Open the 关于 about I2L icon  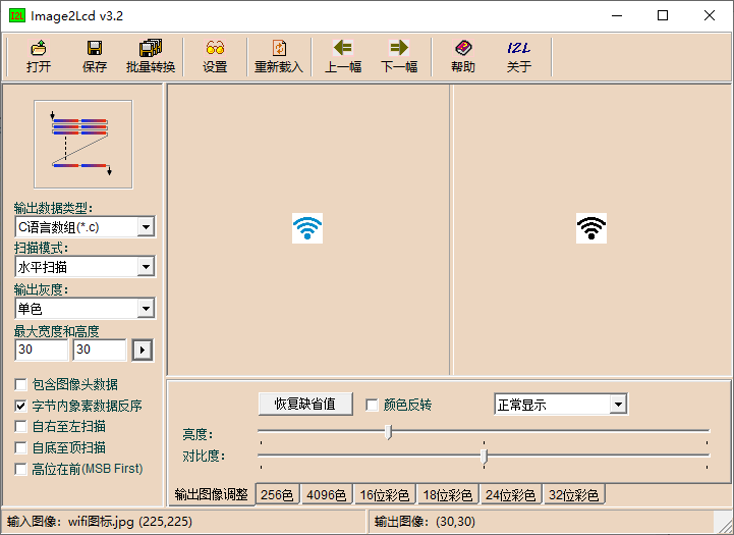click(x=519, y=57)
